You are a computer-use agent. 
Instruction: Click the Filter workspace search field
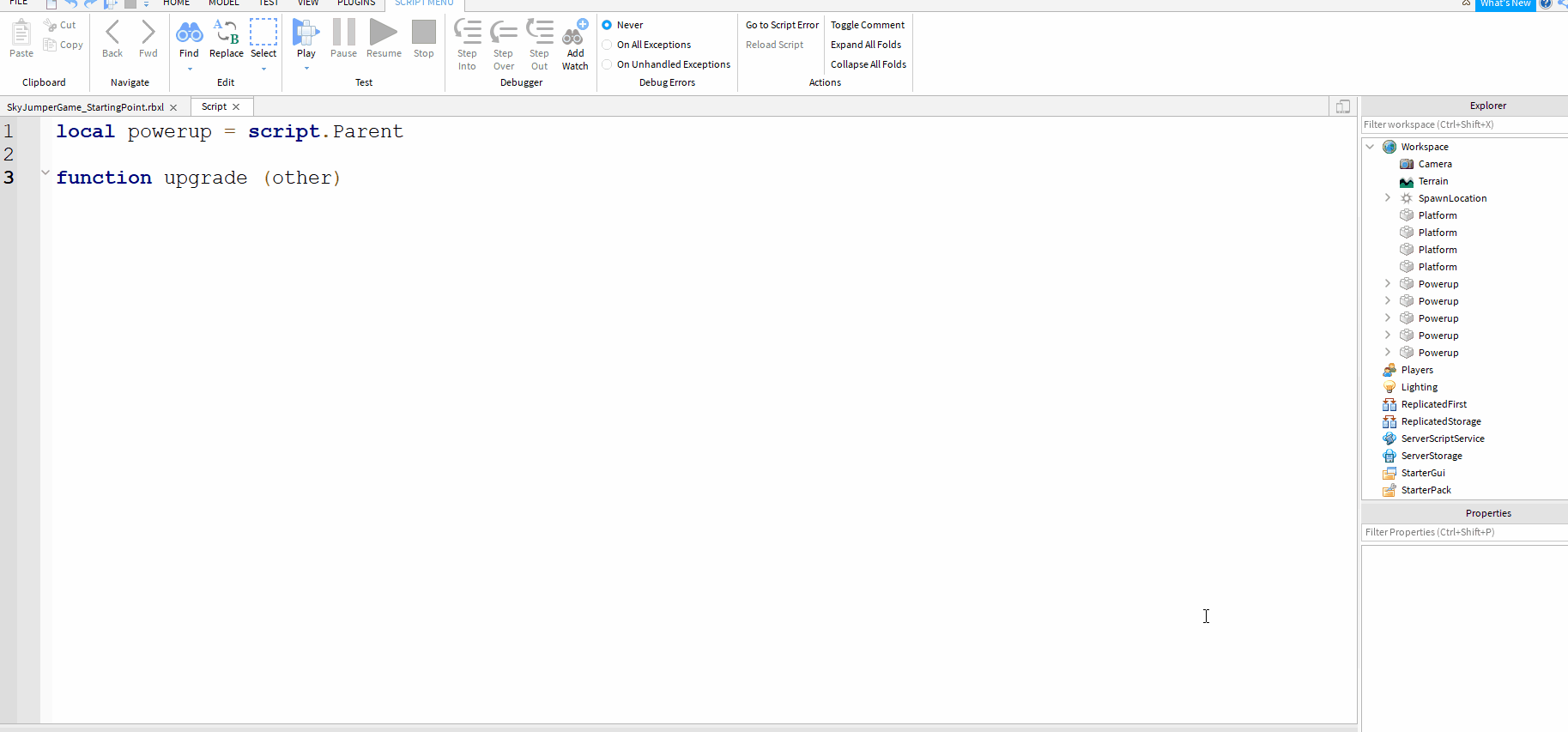coord(1464,124)
